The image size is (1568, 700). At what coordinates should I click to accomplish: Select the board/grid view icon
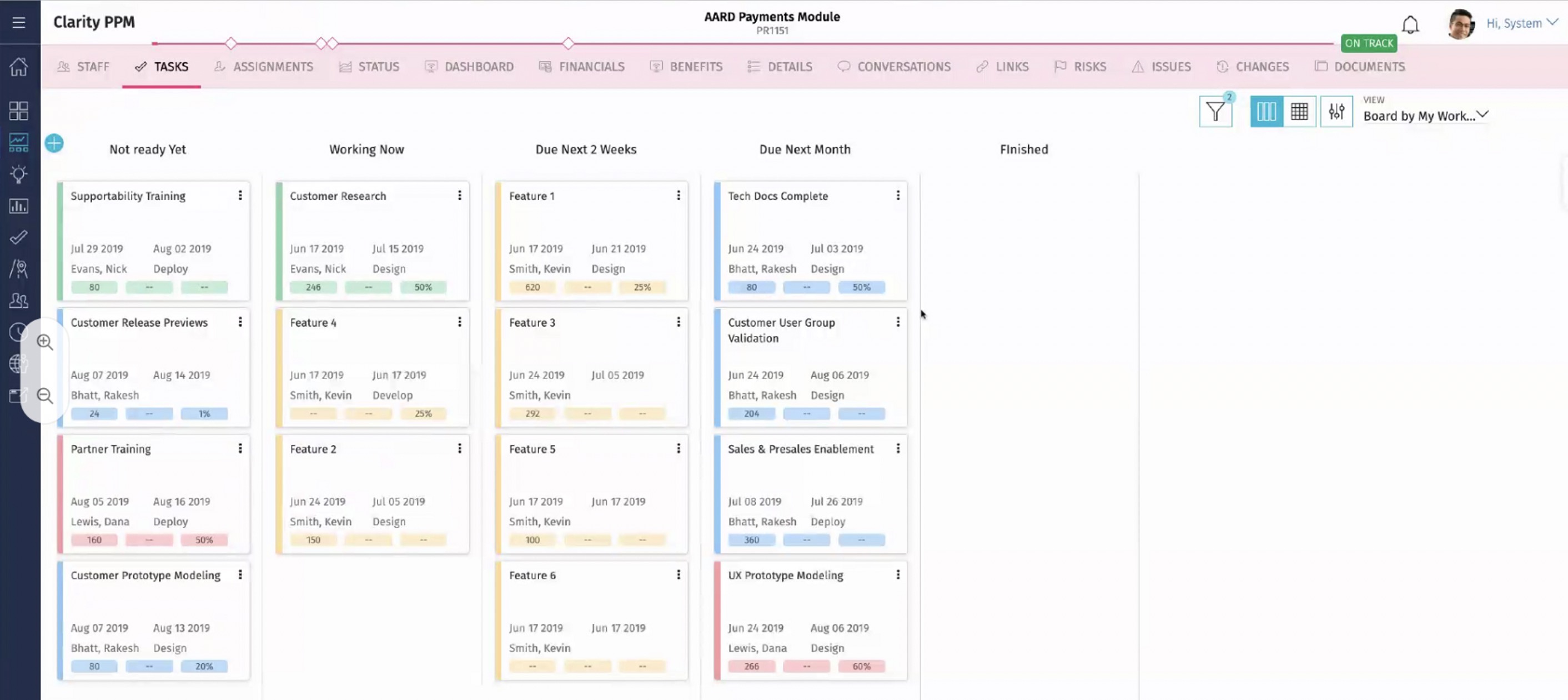[1300, 110]
